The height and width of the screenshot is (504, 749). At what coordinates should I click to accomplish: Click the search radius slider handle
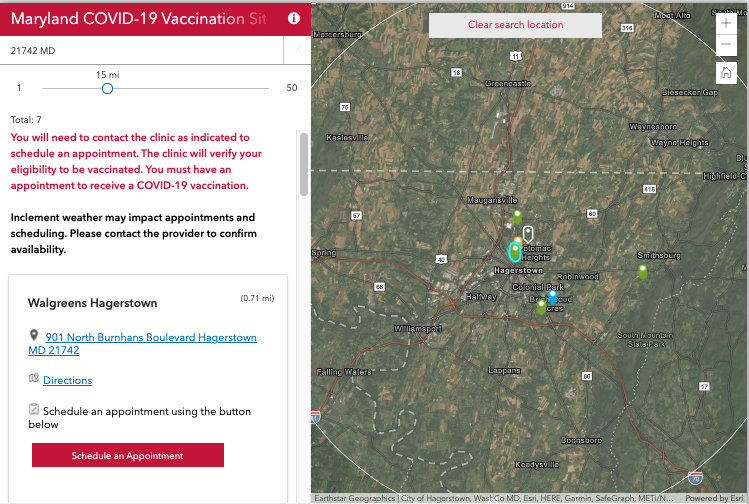click(107, 88)
